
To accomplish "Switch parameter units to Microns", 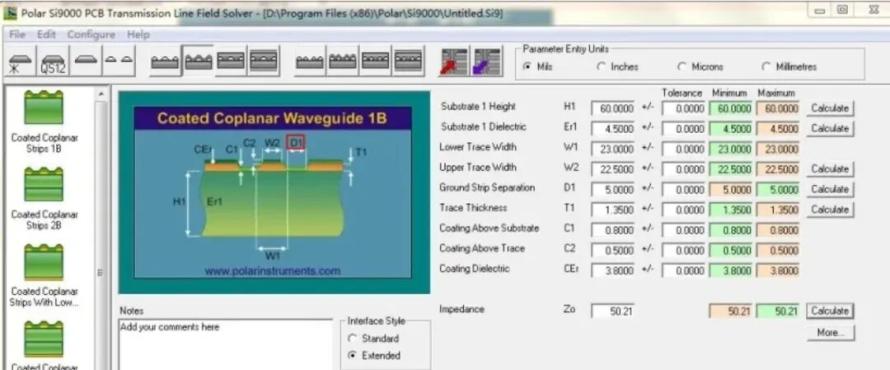I will coord(701,66).
